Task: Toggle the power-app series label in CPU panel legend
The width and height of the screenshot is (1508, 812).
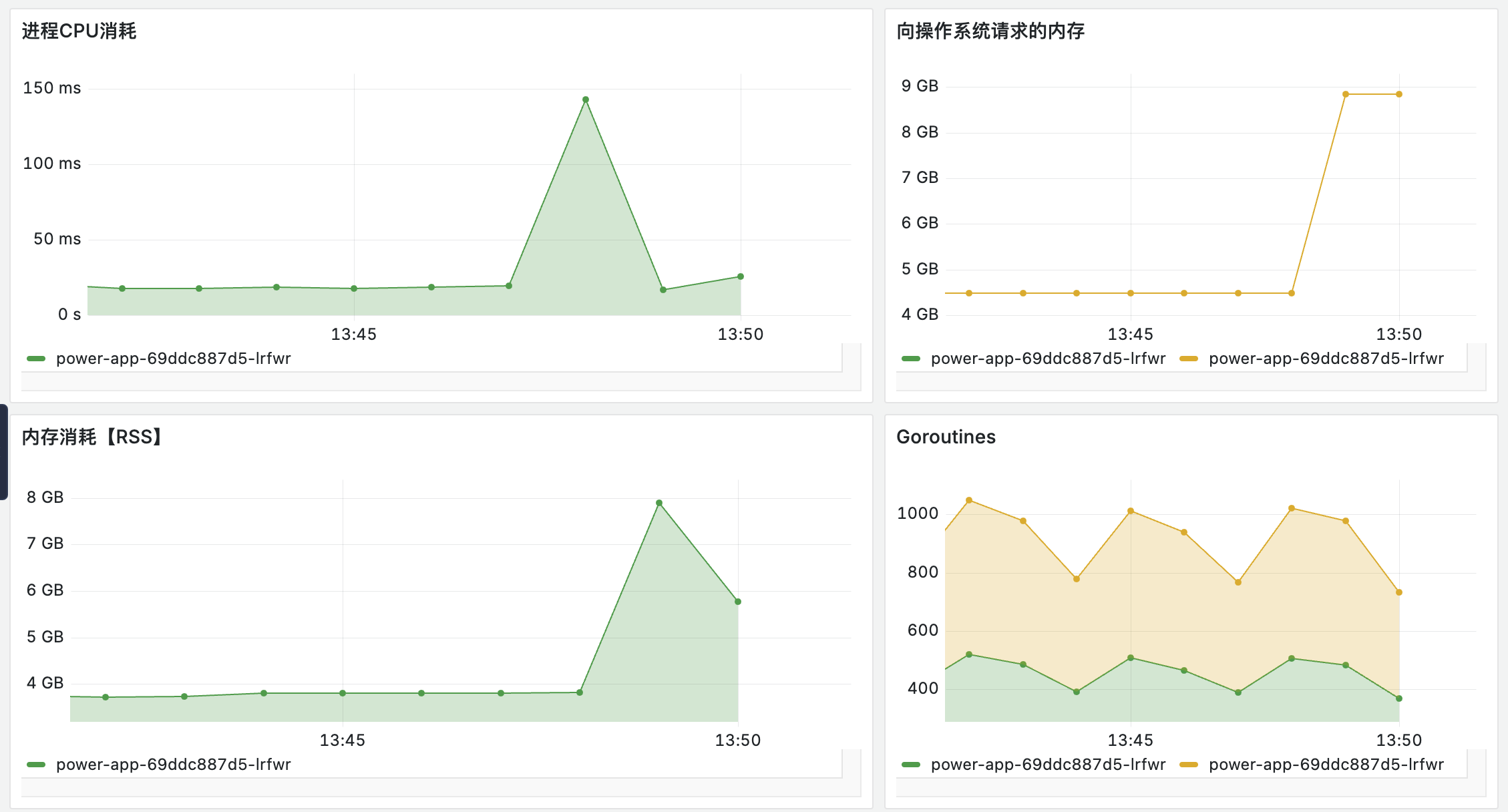Action: (x=174, y=359)
